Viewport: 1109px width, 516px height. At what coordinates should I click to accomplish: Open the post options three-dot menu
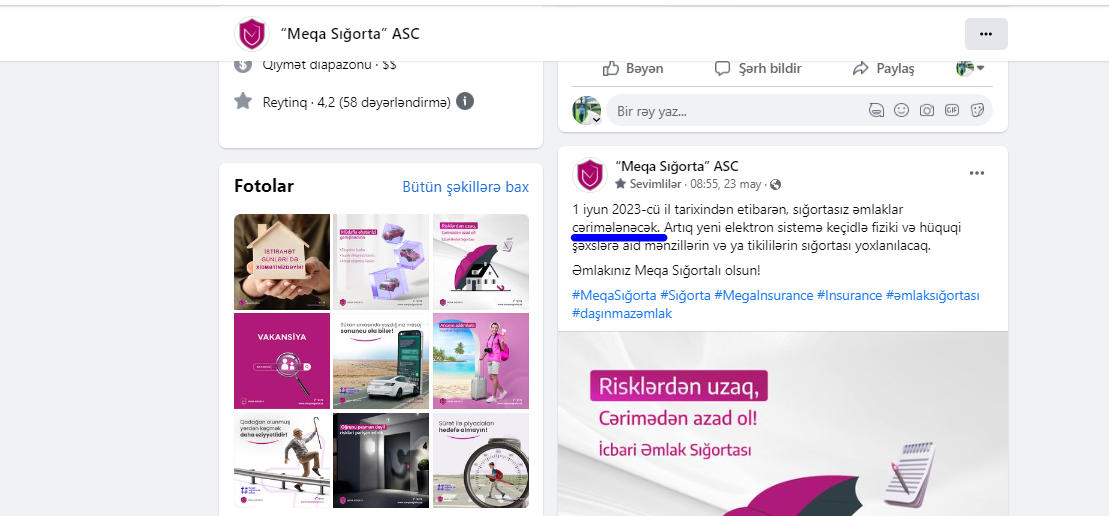pyautogui.click(x=977, y=173)
